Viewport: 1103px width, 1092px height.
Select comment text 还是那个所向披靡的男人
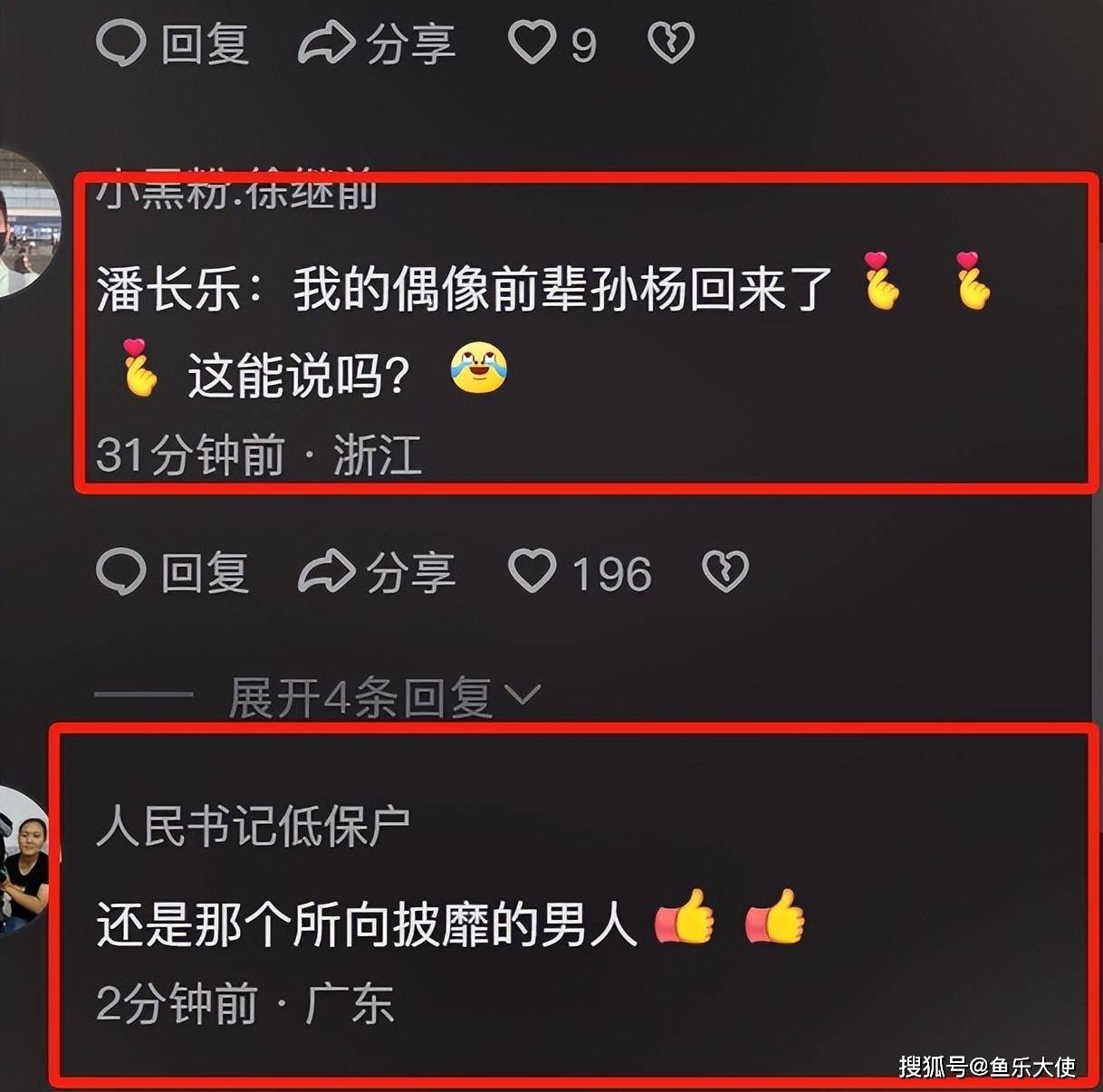[x=367, y=924]
